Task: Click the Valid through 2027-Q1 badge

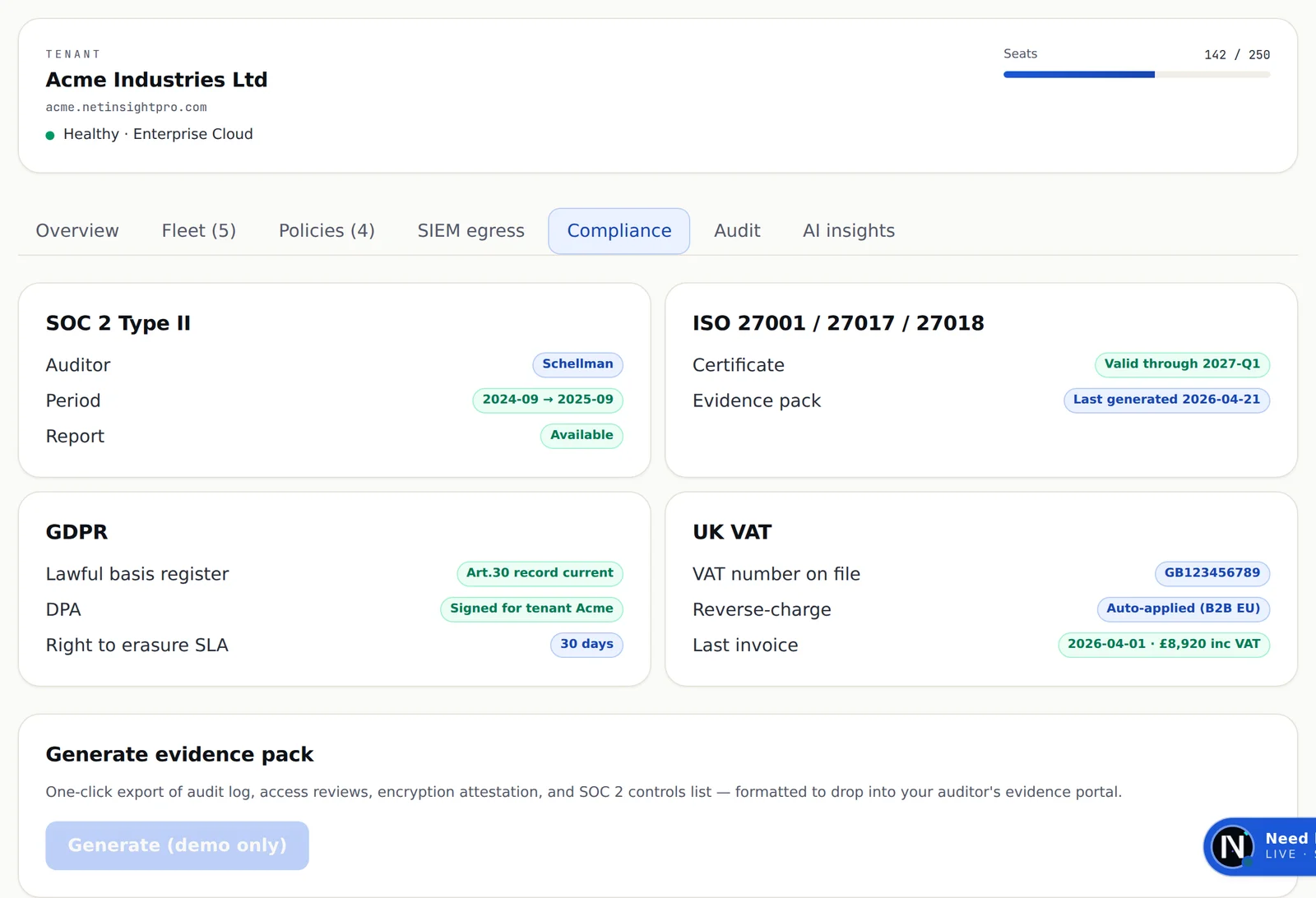Action: [x=1182, y=364]
